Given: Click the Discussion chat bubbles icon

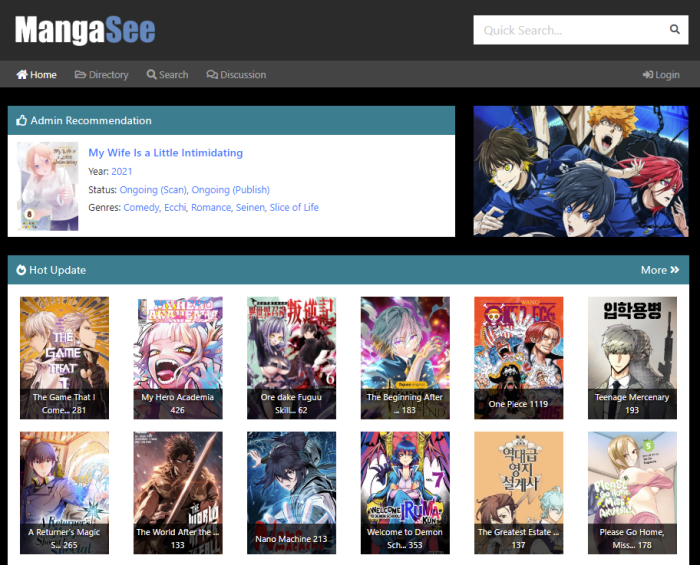Looking at the screenshot, I should 212,75.
